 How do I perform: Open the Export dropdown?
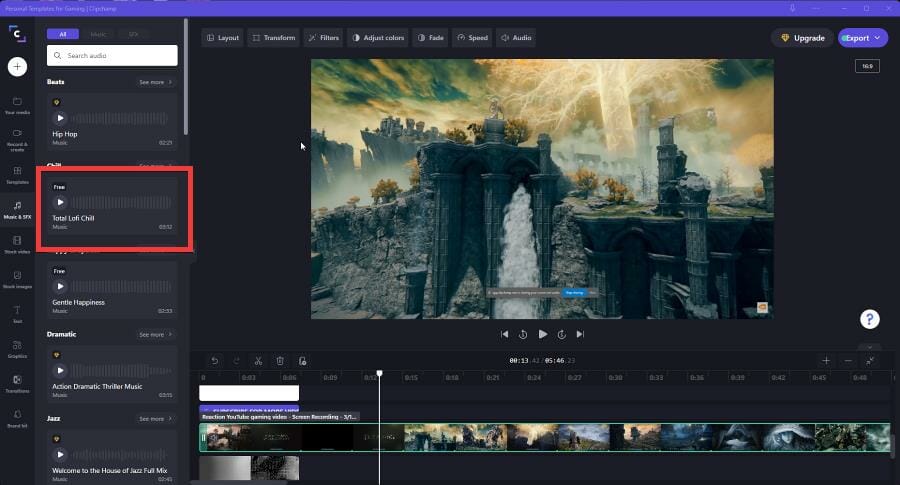click(863, 38)
